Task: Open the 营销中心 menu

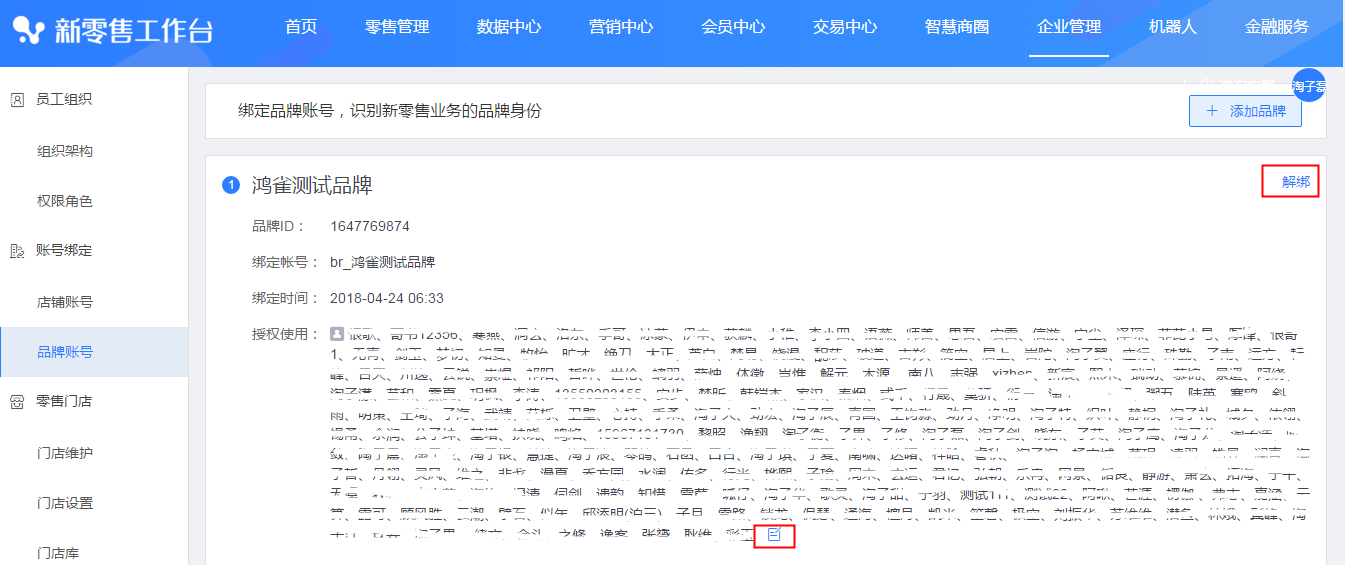Action: point(621,27)
